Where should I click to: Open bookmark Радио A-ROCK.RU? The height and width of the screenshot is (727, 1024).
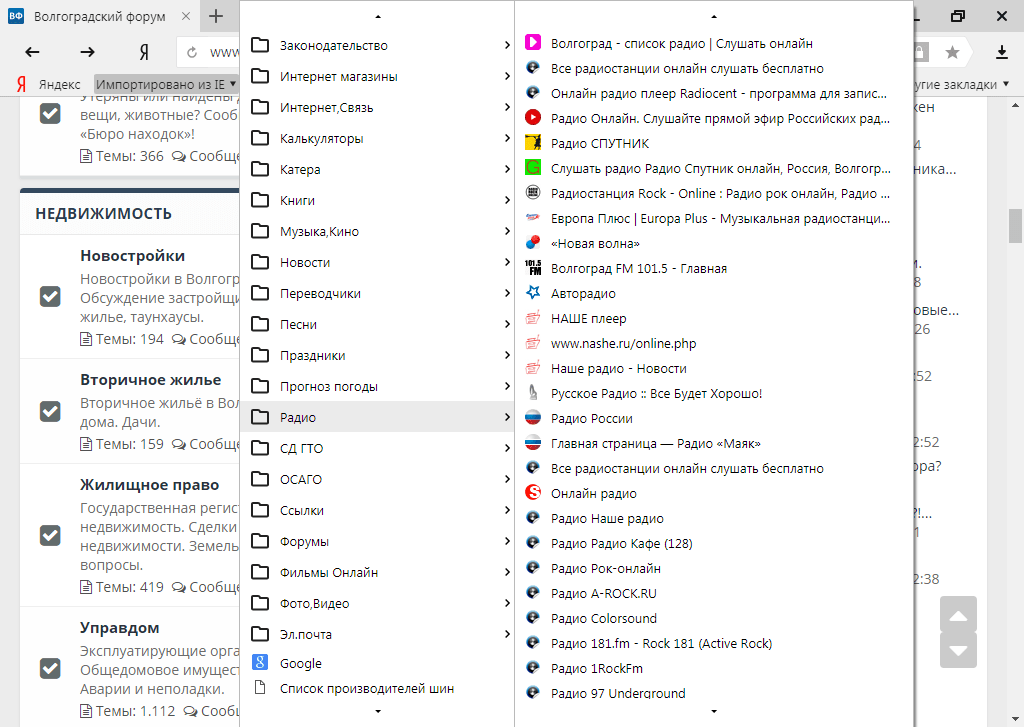[714, 593]
